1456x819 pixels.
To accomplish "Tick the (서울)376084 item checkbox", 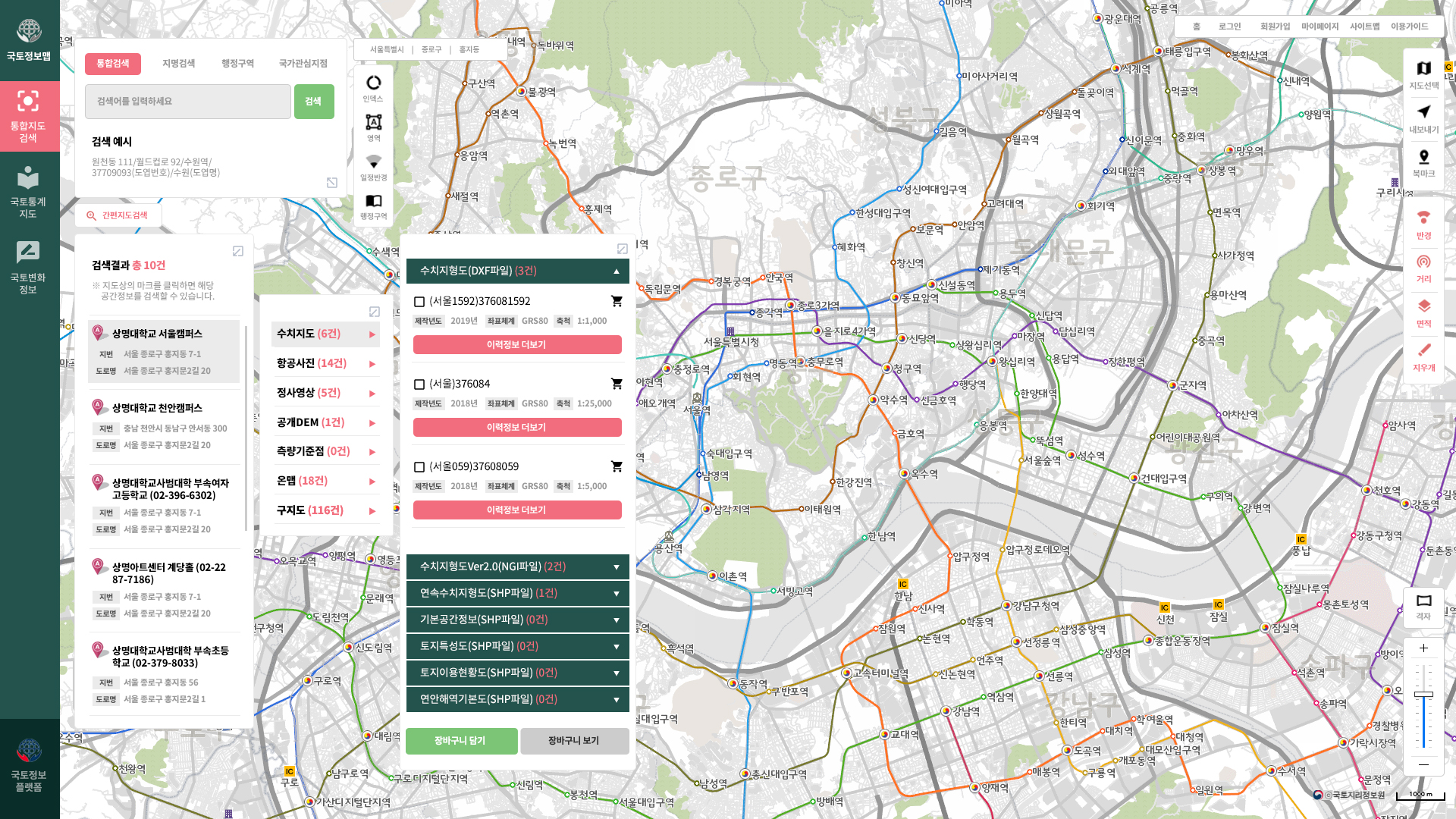I will coord(419,384).
